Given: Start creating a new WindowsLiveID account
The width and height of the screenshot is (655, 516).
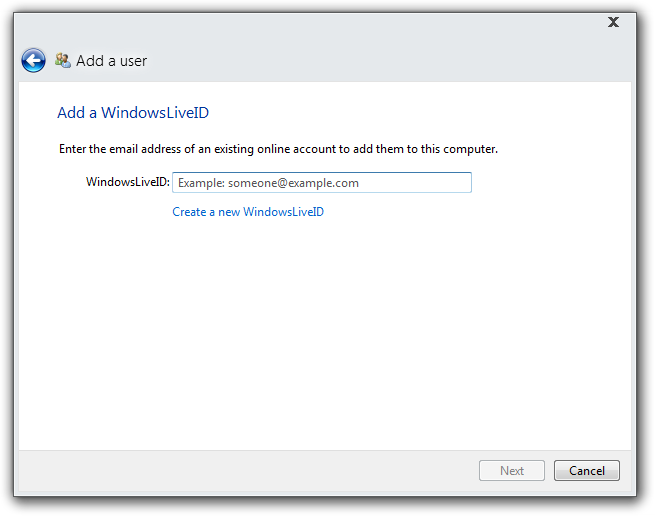Looking at the screenshot, I should point(248,212).
